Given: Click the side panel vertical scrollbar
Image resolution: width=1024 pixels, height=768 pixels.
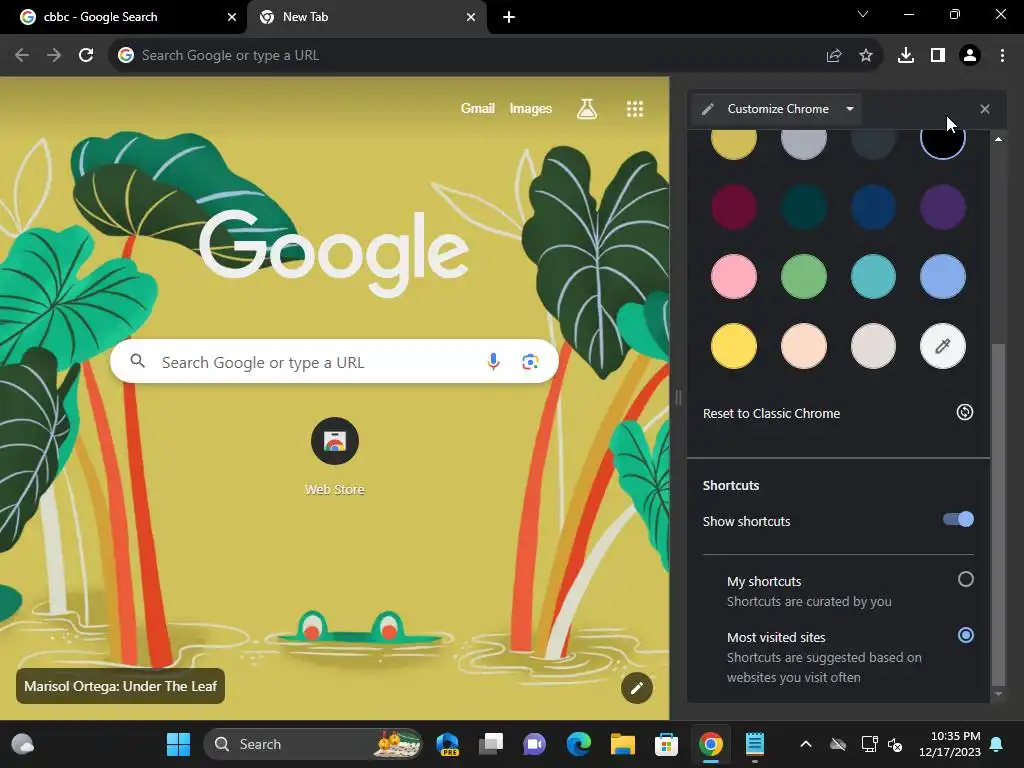Looking at the screenshot, I should click(998, 514).
